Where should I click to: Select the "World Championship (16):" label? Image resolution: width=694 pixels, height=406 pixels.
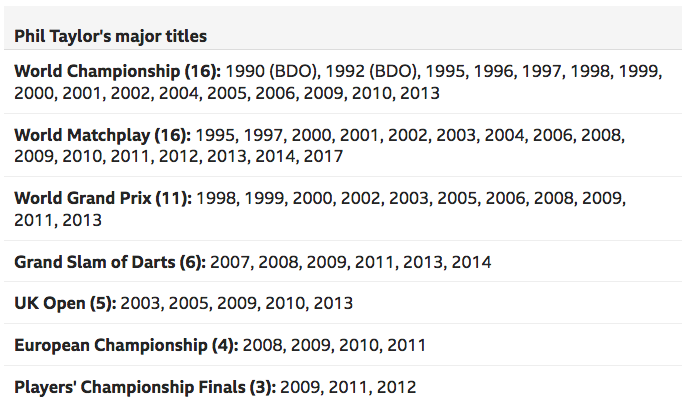117,71
